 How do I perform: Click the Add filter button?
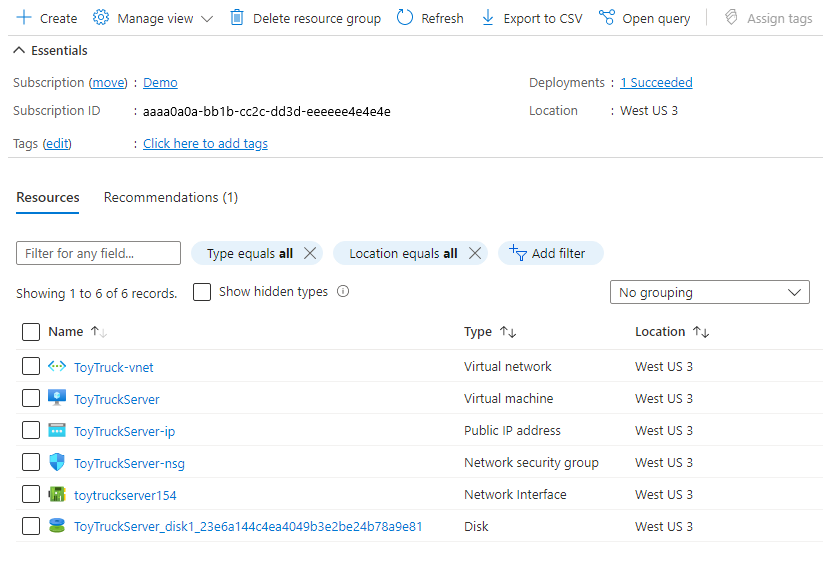pos(551,253)
